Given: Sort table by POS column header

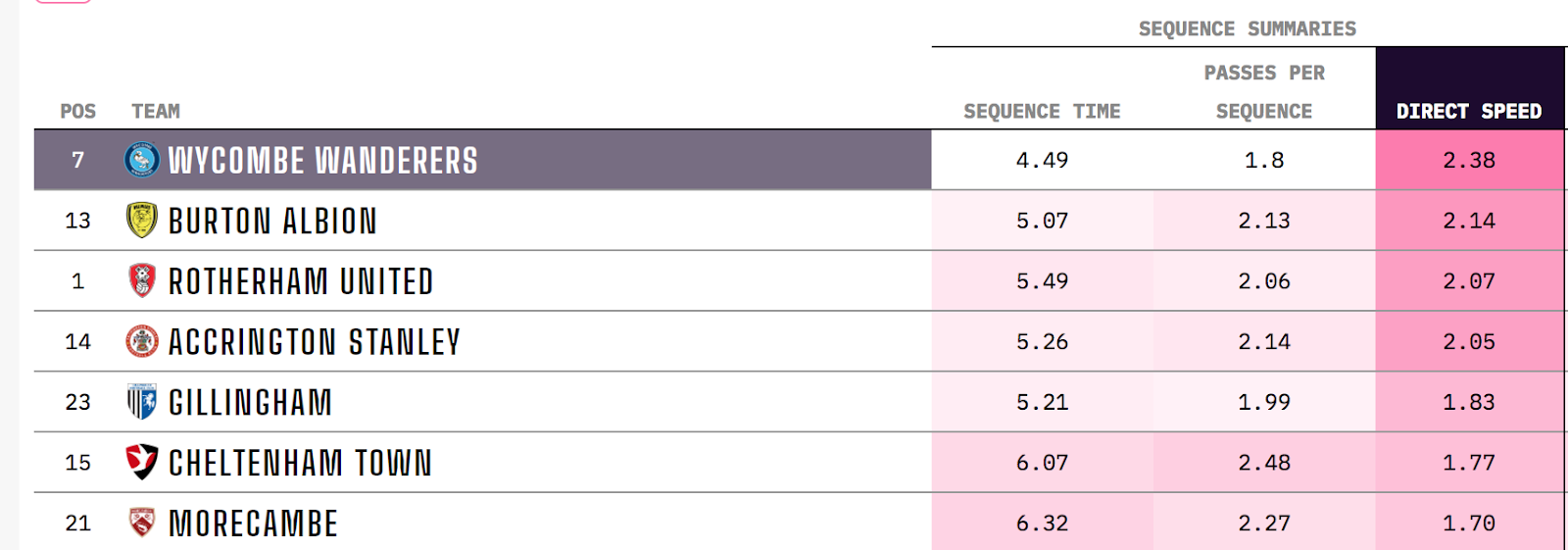Looking at the screenshot, I should 78,112.
